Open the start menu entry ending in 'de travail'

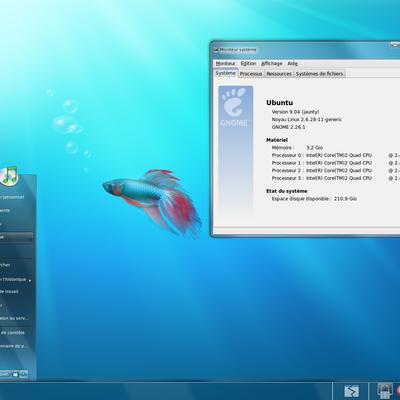coord(9,292)
